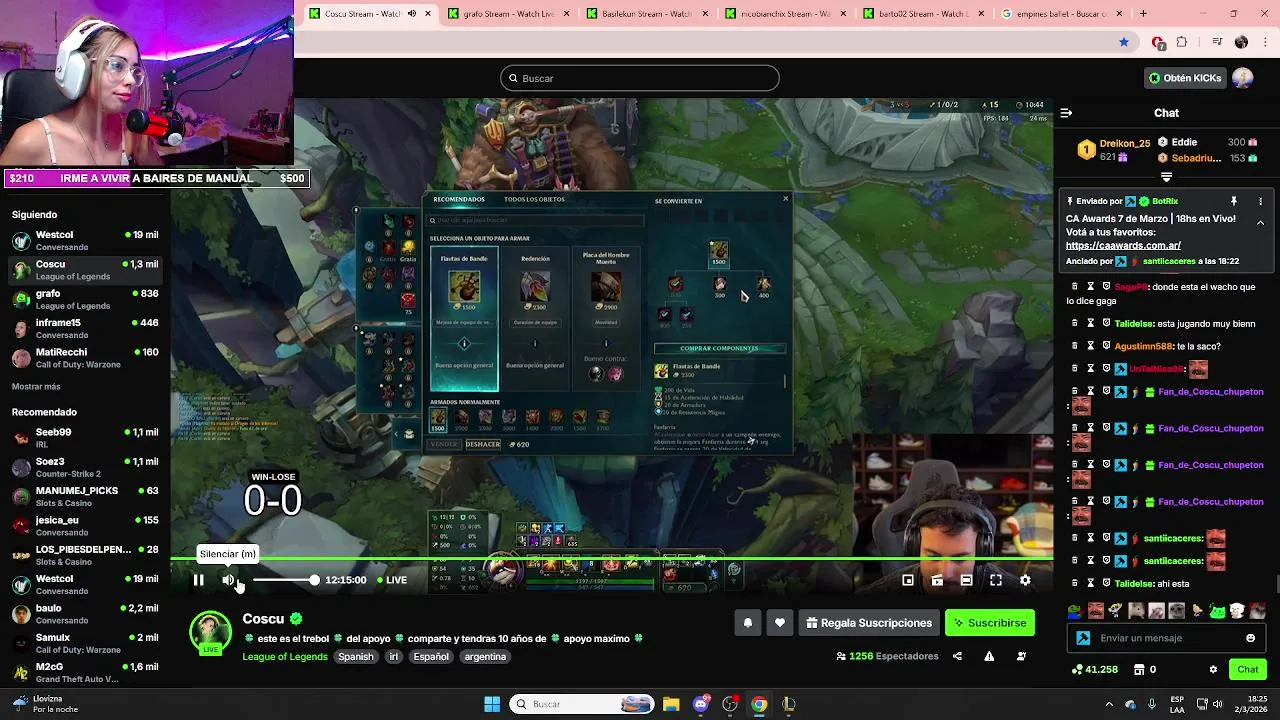
Task: Open inframe15 channel in sidebar
Action: (85, 329)
